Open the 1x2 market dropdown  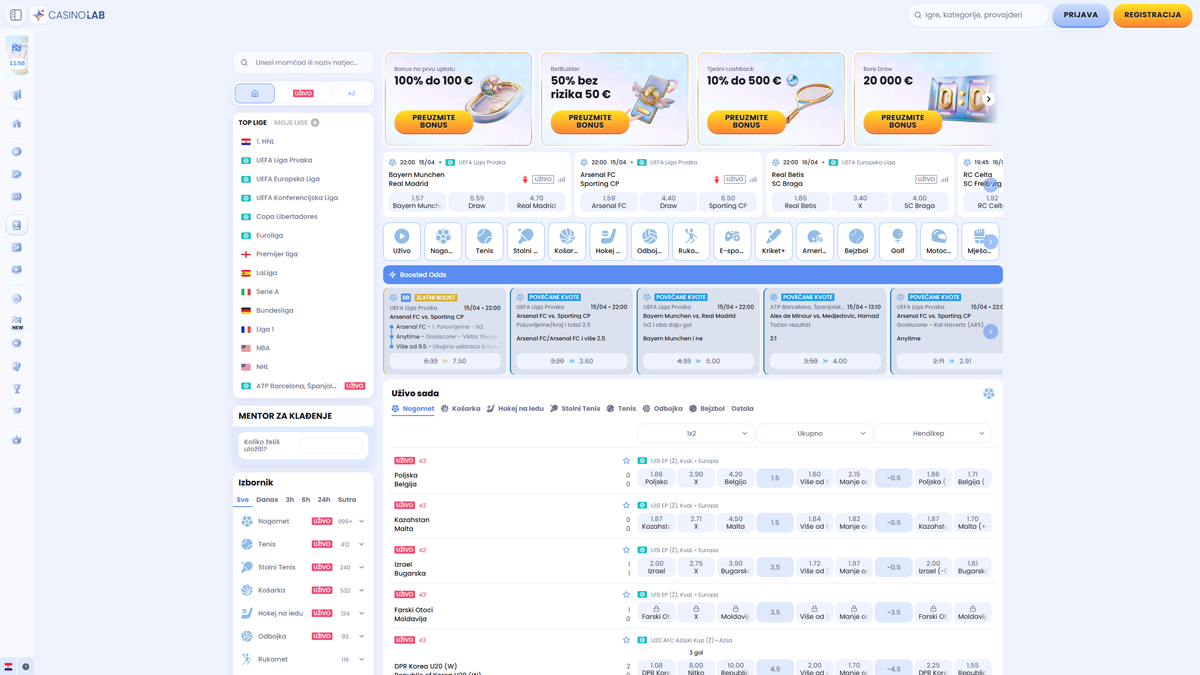tap(696, 433)
